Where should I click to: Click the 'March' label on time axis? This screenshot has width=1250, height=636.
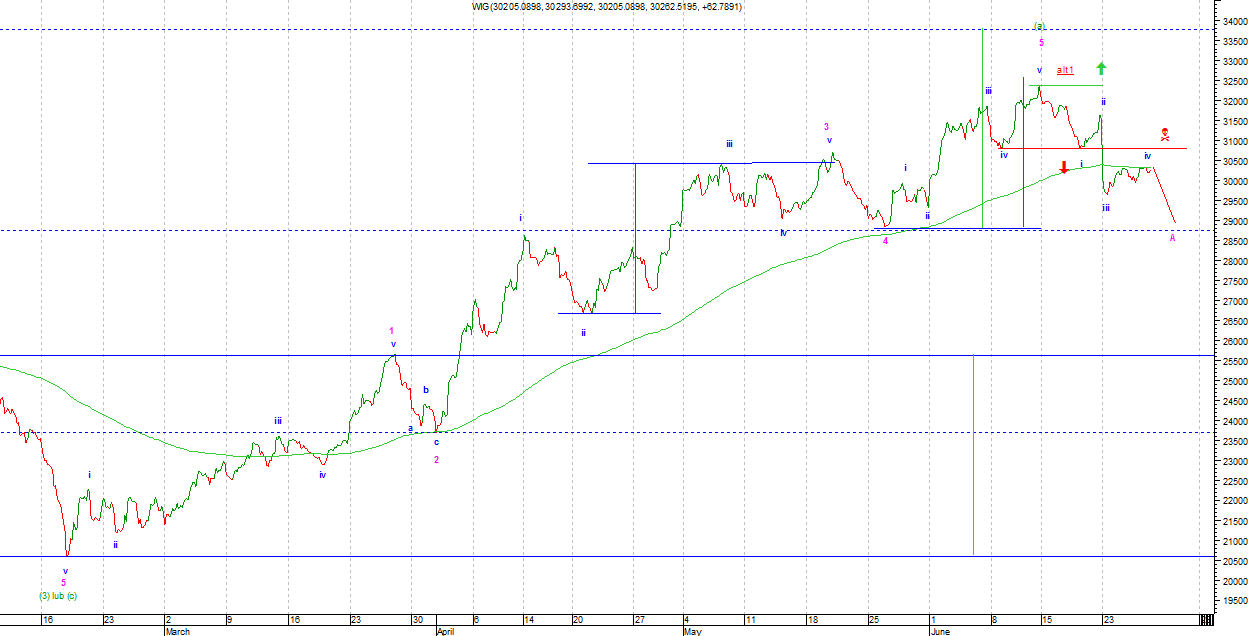click(176, 632)
